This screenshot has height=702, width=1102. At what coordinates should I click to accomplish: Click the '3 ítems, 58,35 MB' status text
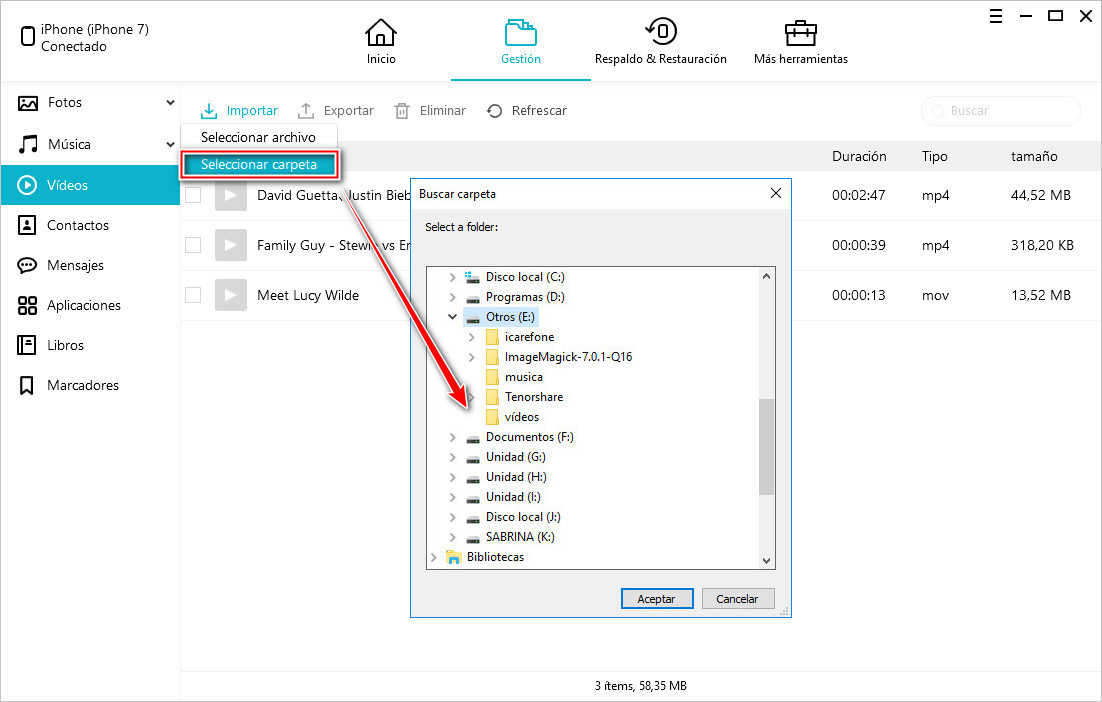[640, 686]
